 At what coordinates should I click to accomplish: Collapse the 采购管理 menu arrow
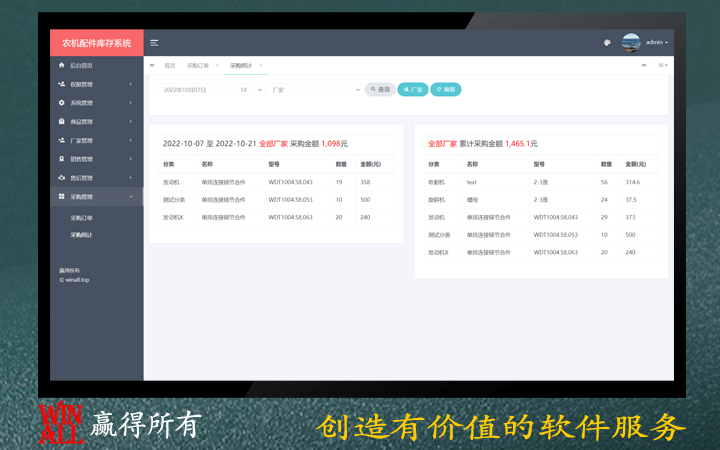click(x=131, y=197)
